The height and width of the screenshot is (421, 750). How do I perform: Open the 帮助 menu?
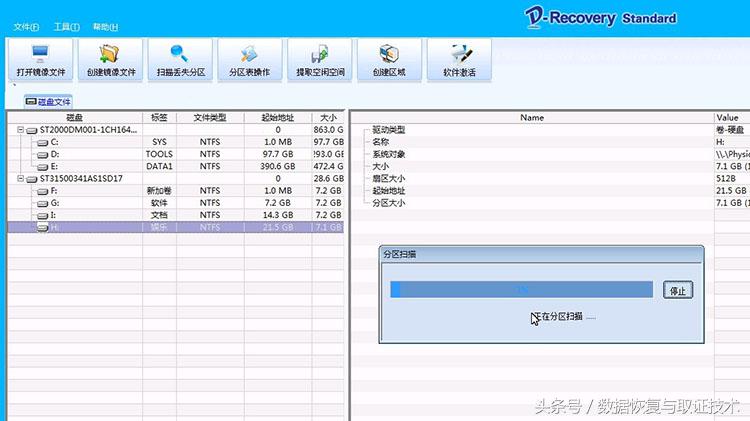point(105,27)
